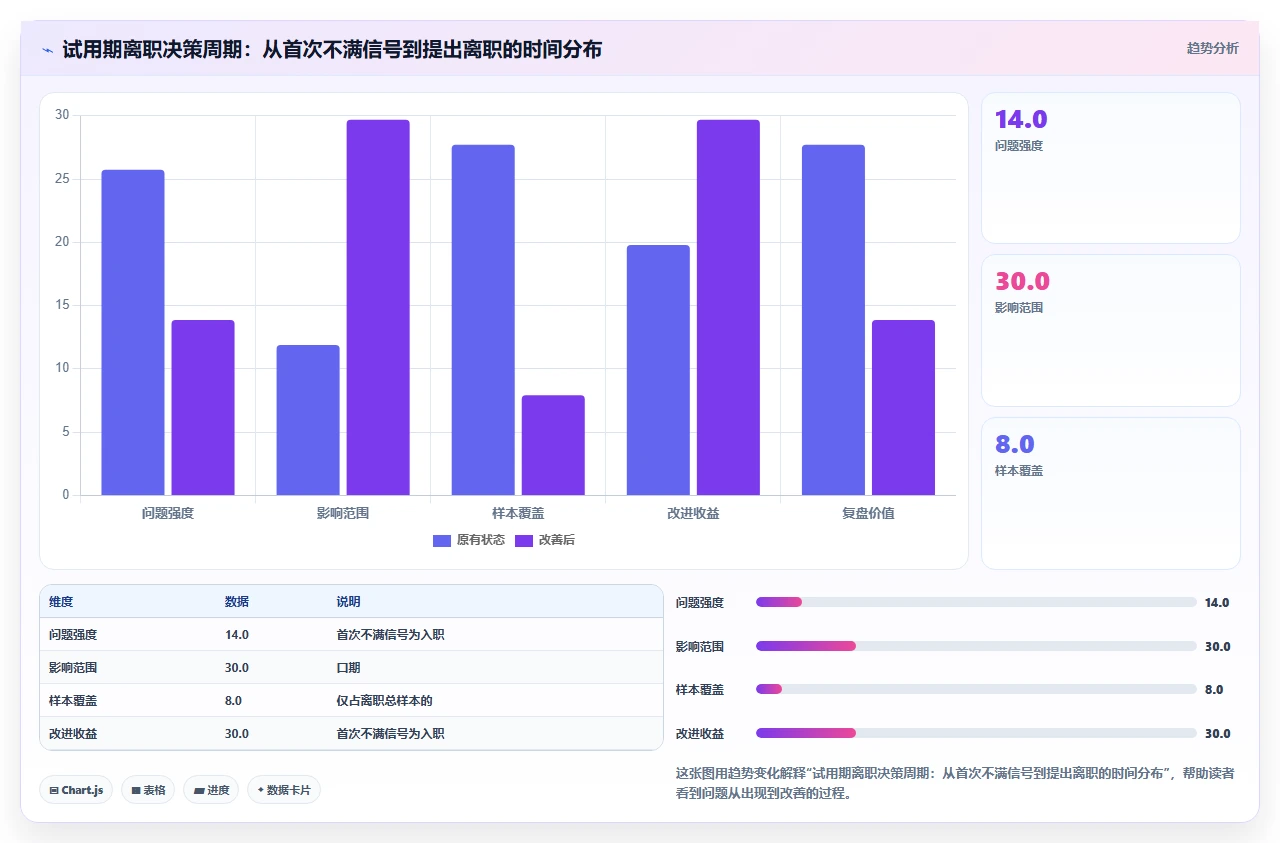Click the 数据卡片 tag chip
Image resolution: width=1280 pixels, height=843 pixels.
(284, 790)
